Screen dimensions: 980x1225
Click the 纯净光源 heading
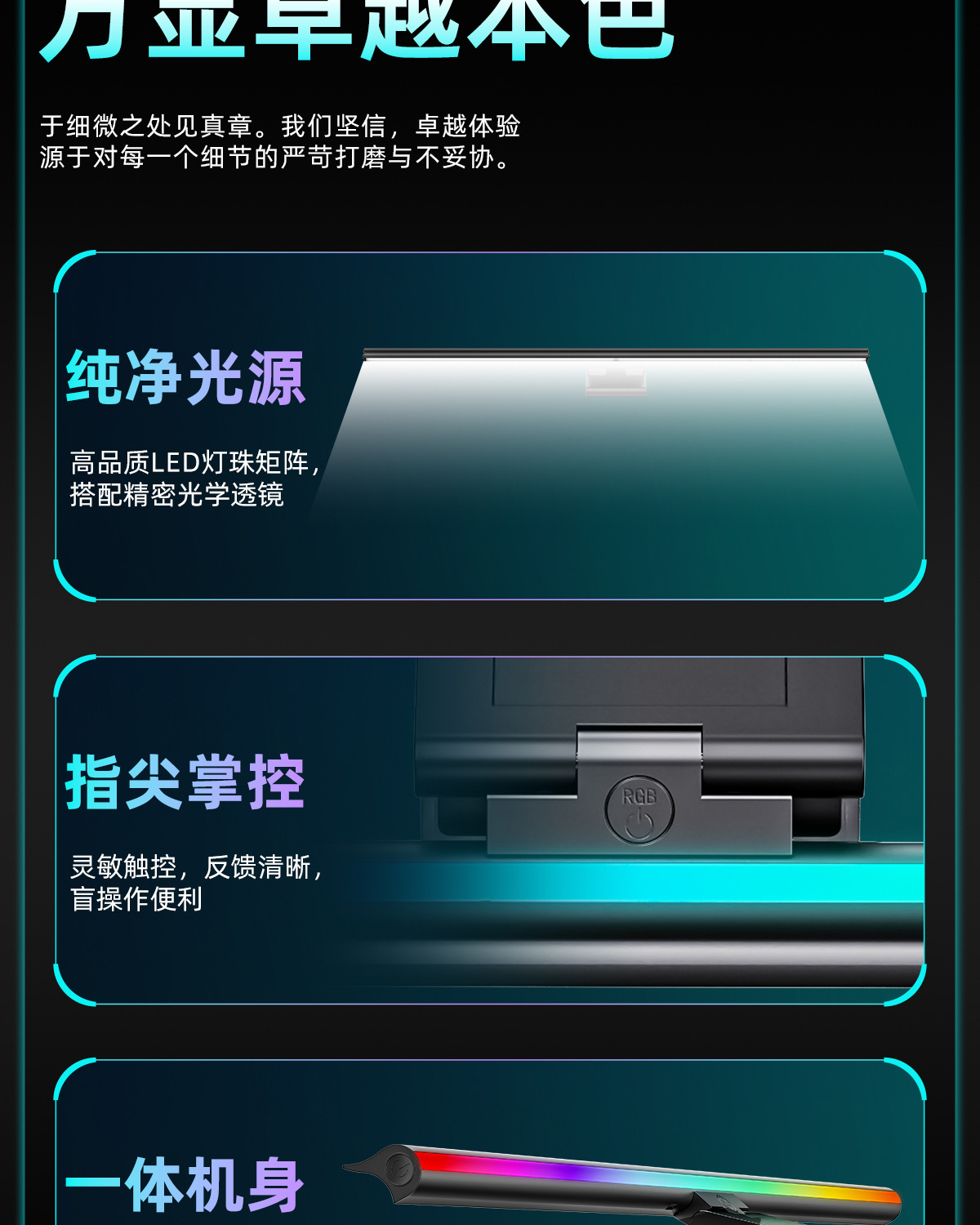[185, 378]
